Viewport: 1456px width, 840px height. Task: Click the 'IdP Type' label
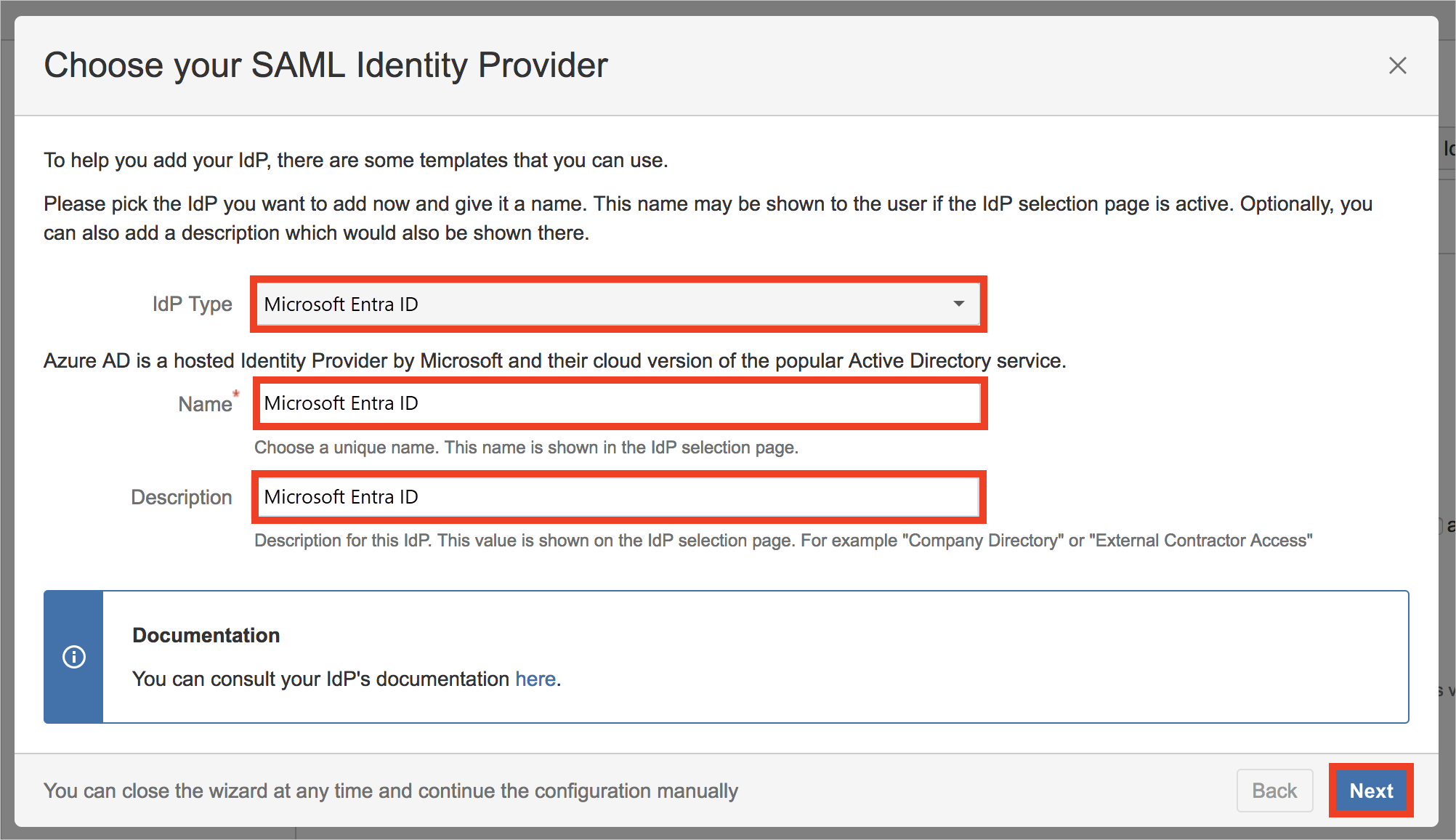pos(192,304)
